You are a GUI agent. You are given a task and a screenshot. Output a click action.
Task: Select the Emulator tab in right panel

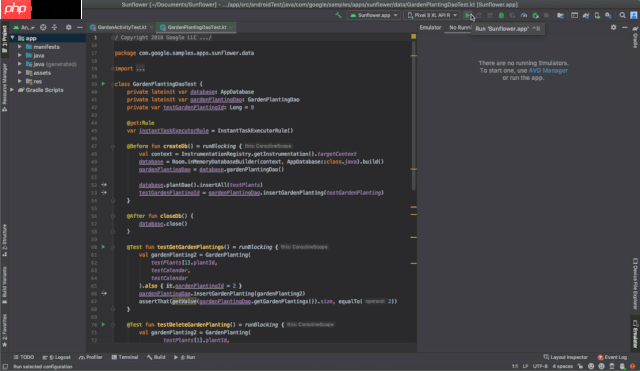coord(430,27)
